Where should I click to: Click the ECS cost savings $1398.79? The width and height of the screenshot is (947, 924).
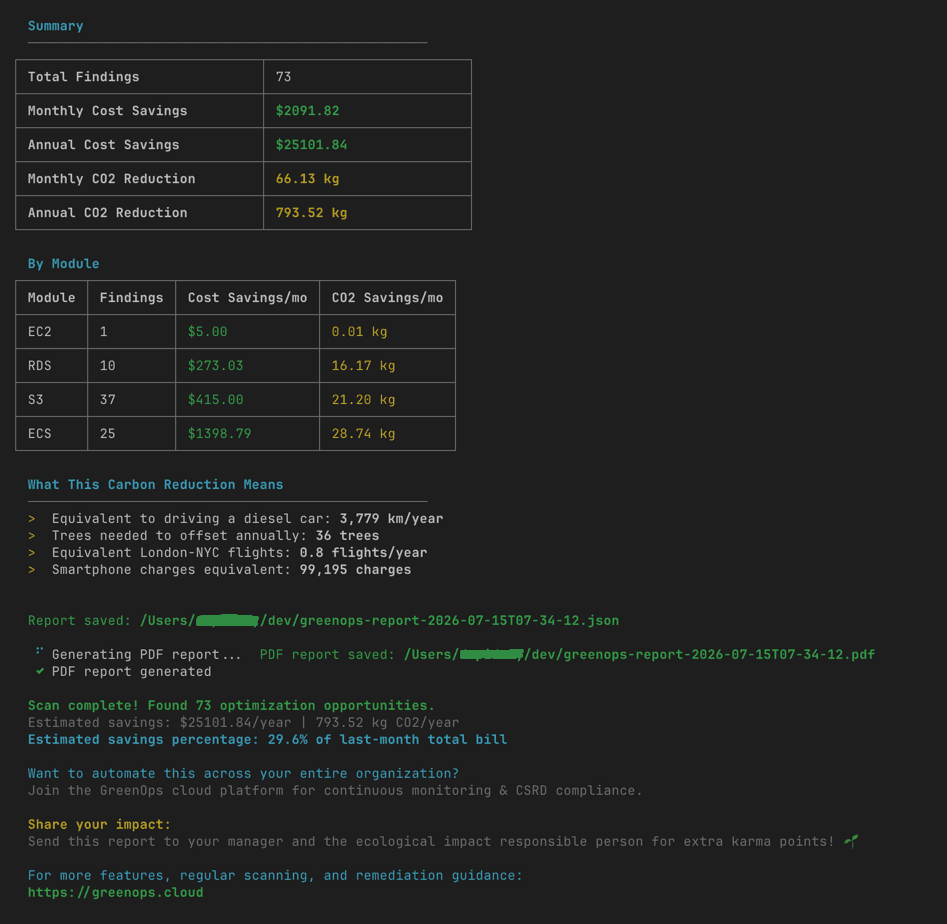[x=219, y=434]
